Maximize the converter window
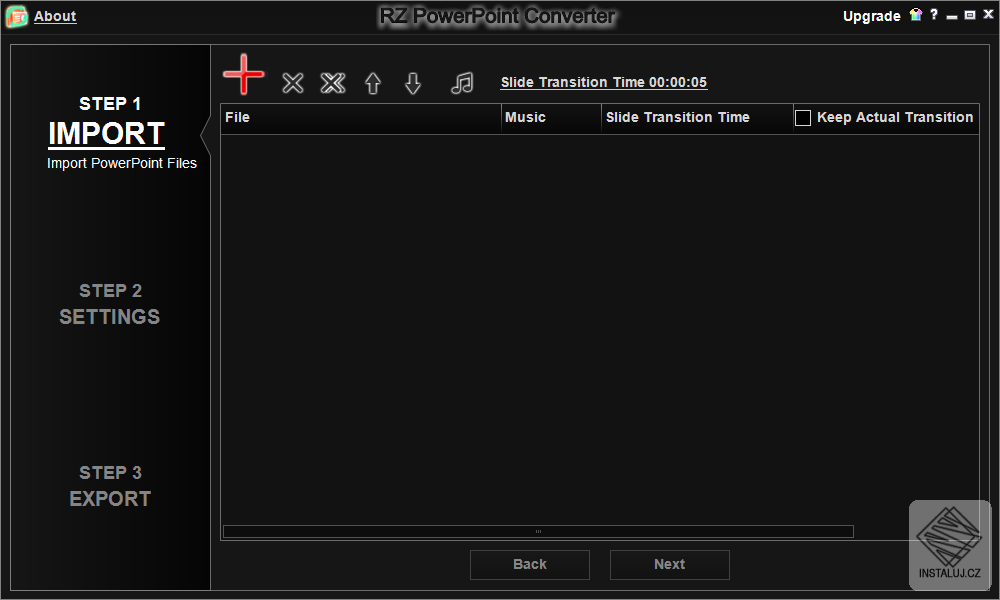1000x600 pixels. pos(970,15)
